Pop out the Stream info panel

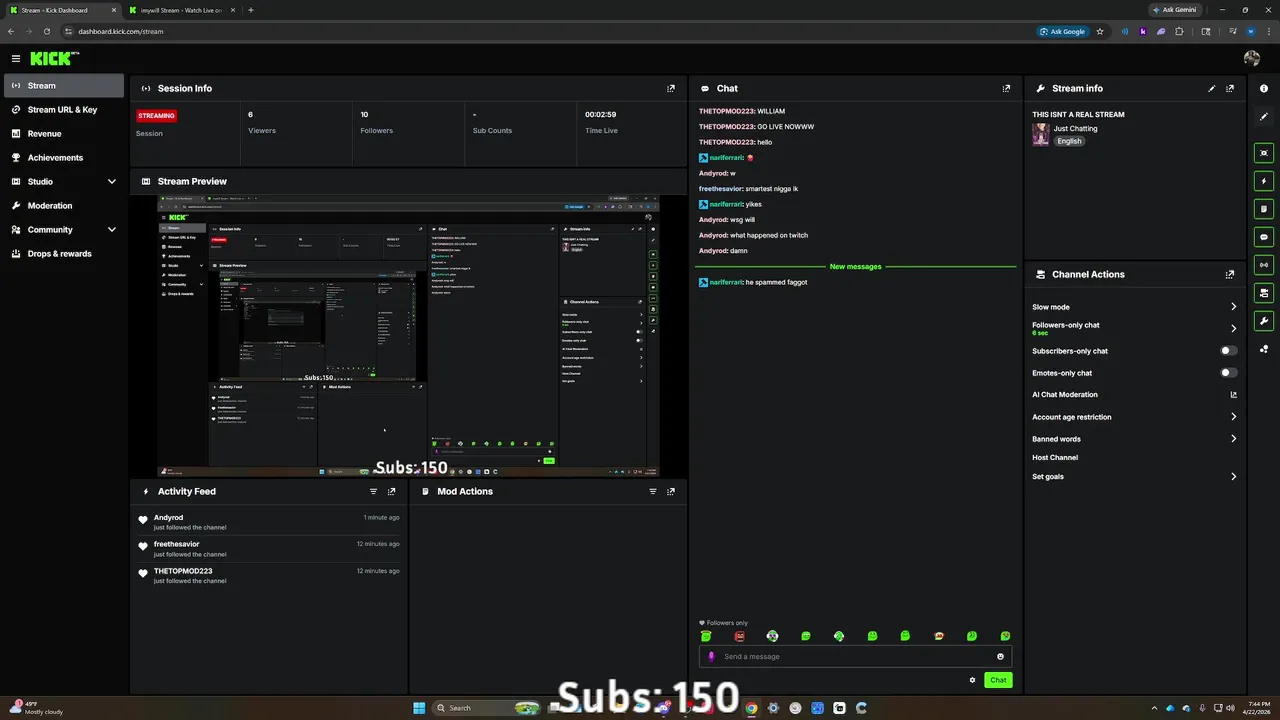[1230, 88]
